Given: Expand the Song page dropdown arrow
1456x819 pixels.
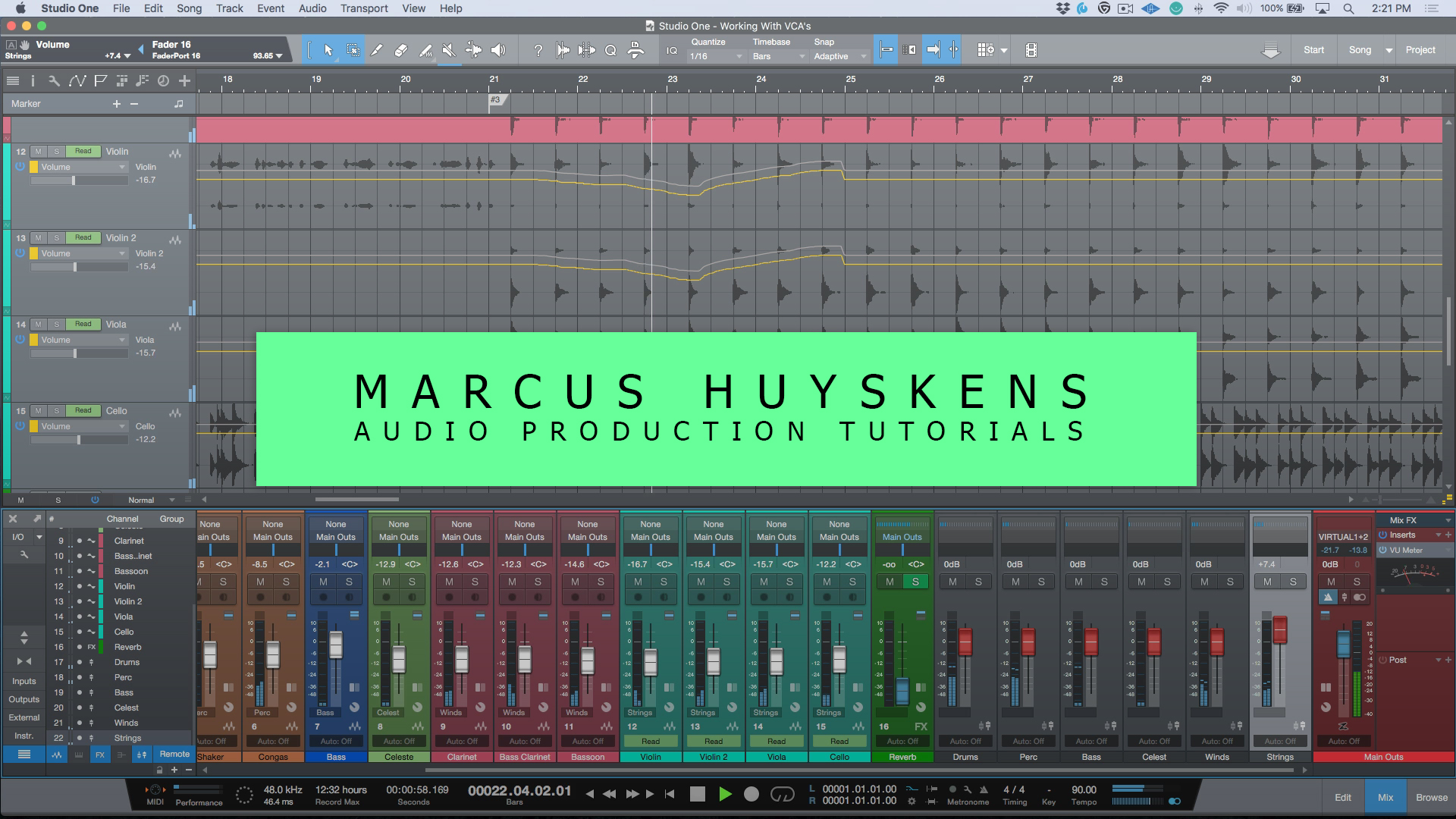Looking at the screenshot, I should pos(1389,50).
